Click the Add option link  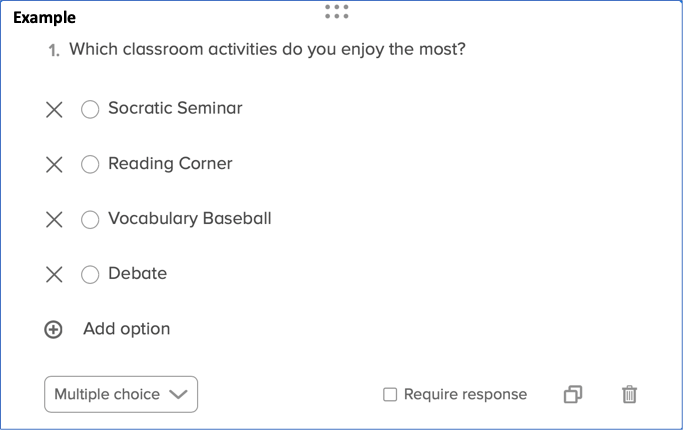[x=127, y=329]
